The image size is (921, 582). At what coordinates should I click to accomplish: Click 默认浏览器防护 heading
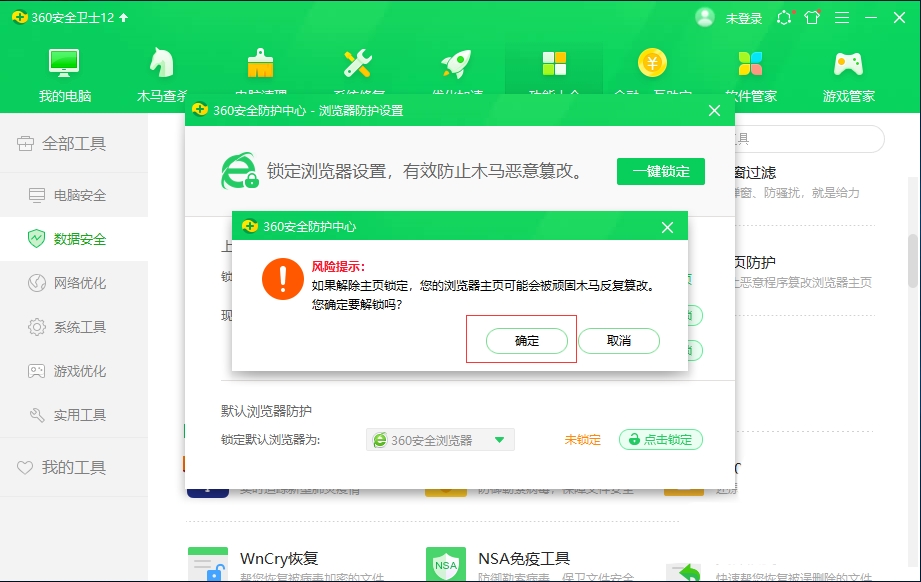[x=266, y=411]
